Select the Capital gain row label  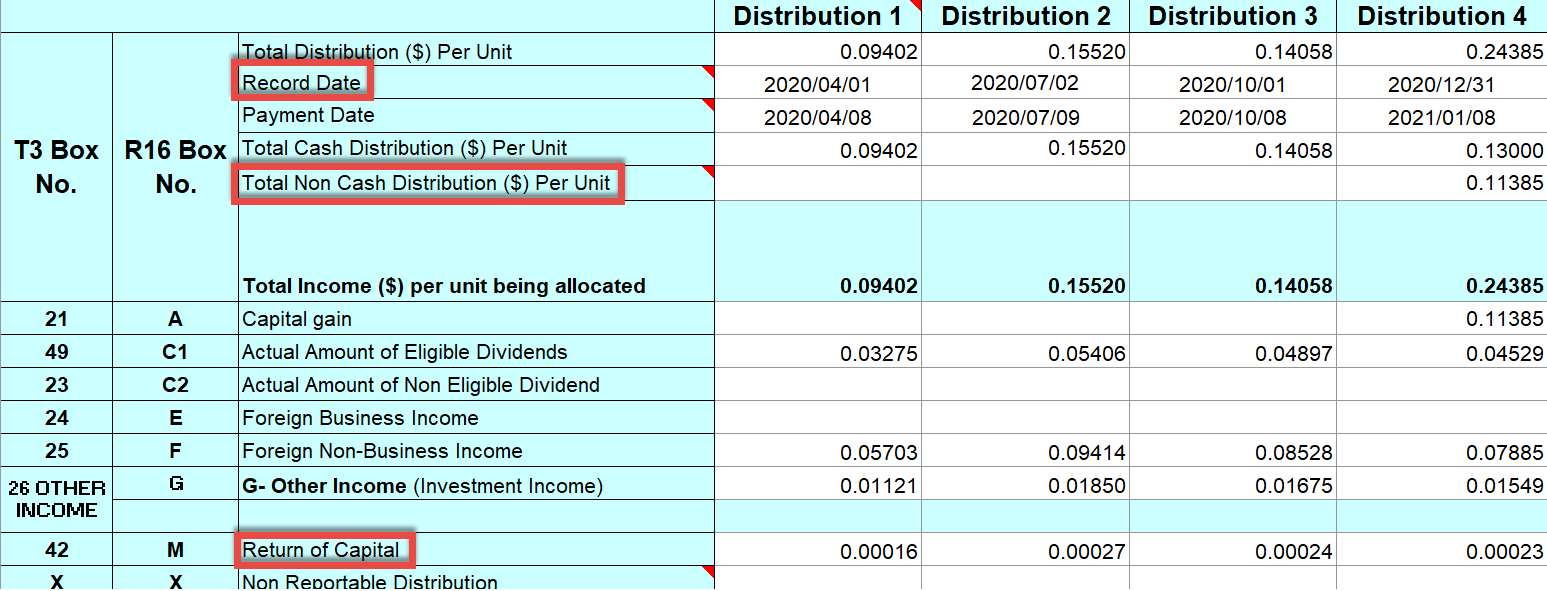[297, 320]
